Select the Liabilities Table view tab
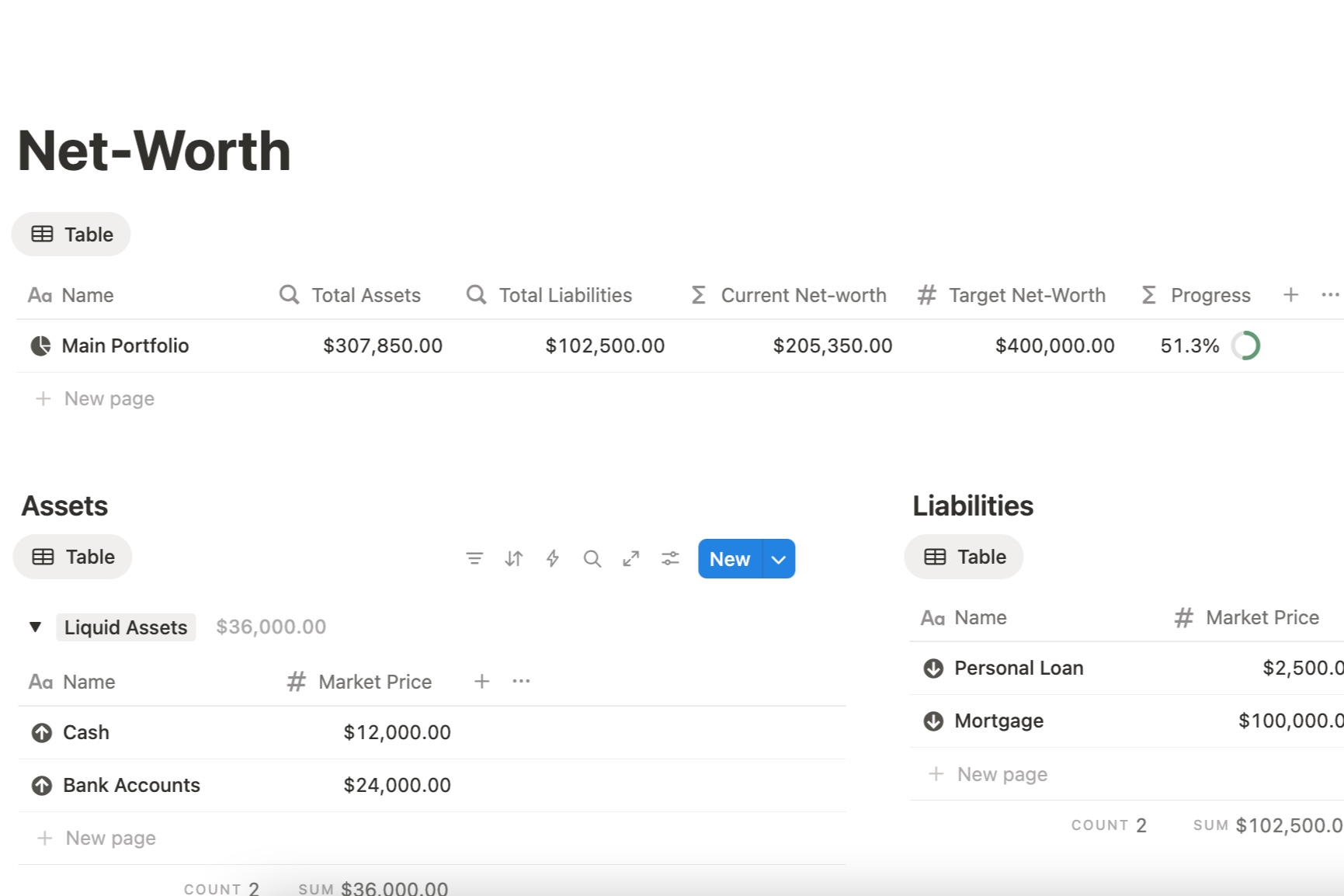1344x896 pixels. pyautogui.click(x=964, y=557)
